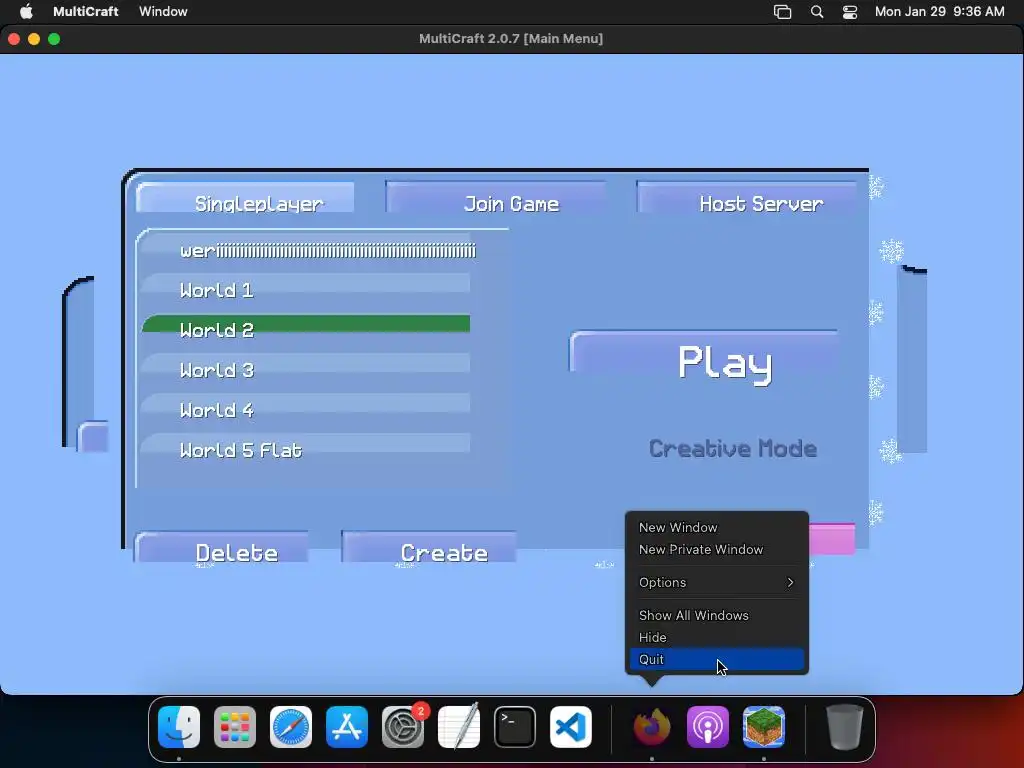
Task: Click the date and time in menu bar
Action: click(x=939, y=11)
